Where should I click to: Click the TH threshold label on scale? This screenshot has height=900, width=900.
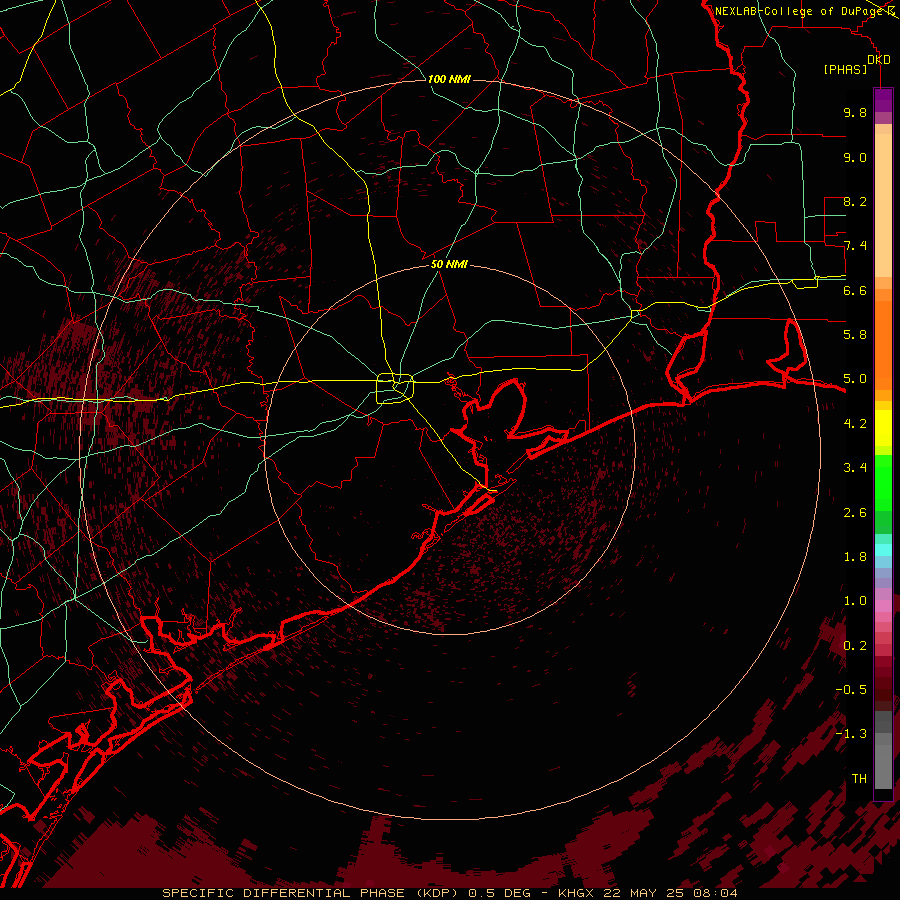(859, 778)
